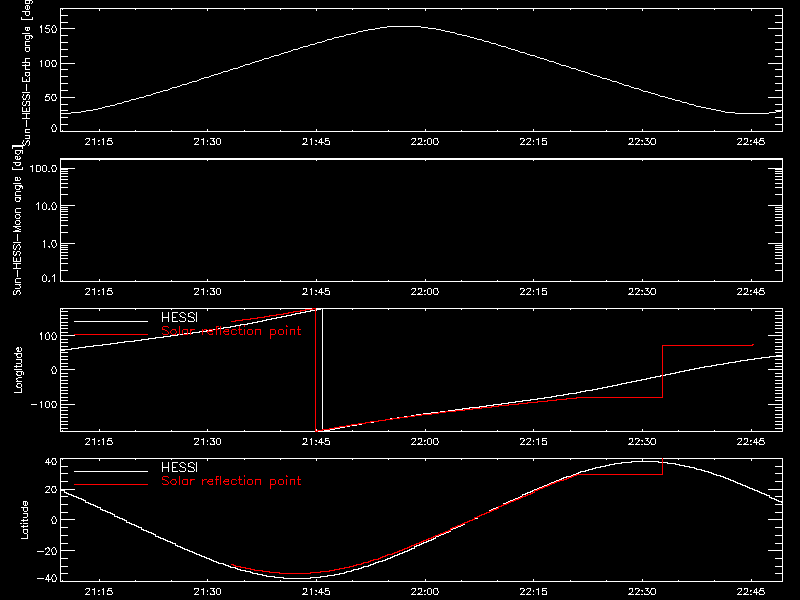Click the 20 tick on Latitude axis
This screenshot has width=800, height=600.
pos(51,490)
